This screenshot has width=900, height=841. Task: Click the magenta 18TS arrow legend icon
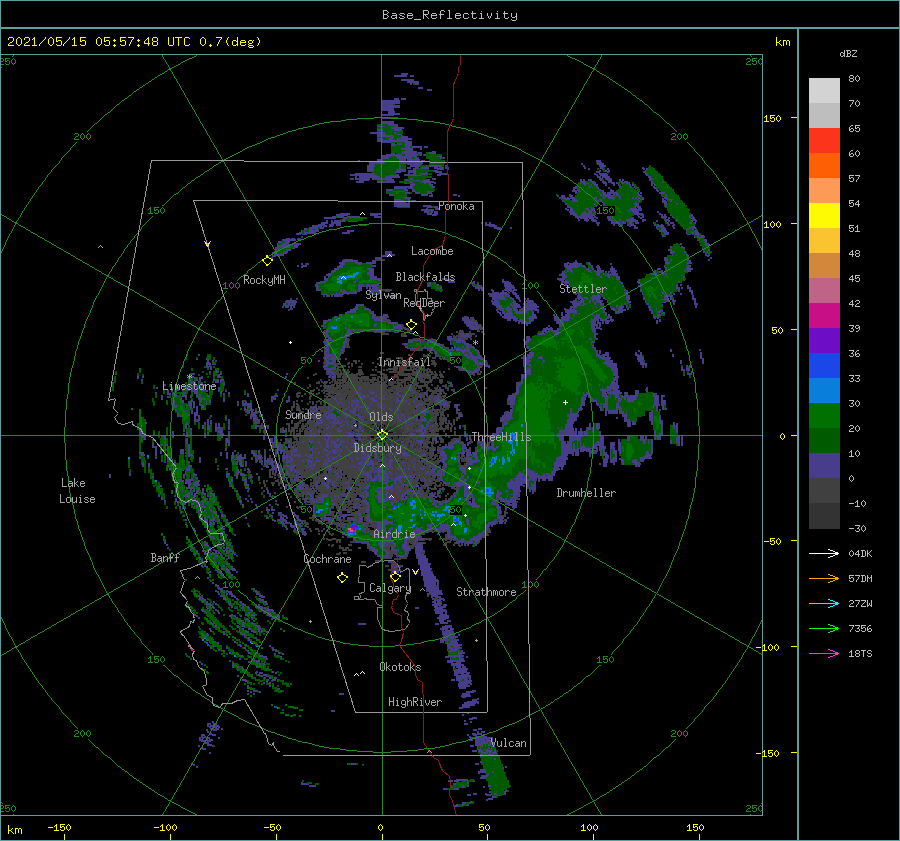pos(824,653)
